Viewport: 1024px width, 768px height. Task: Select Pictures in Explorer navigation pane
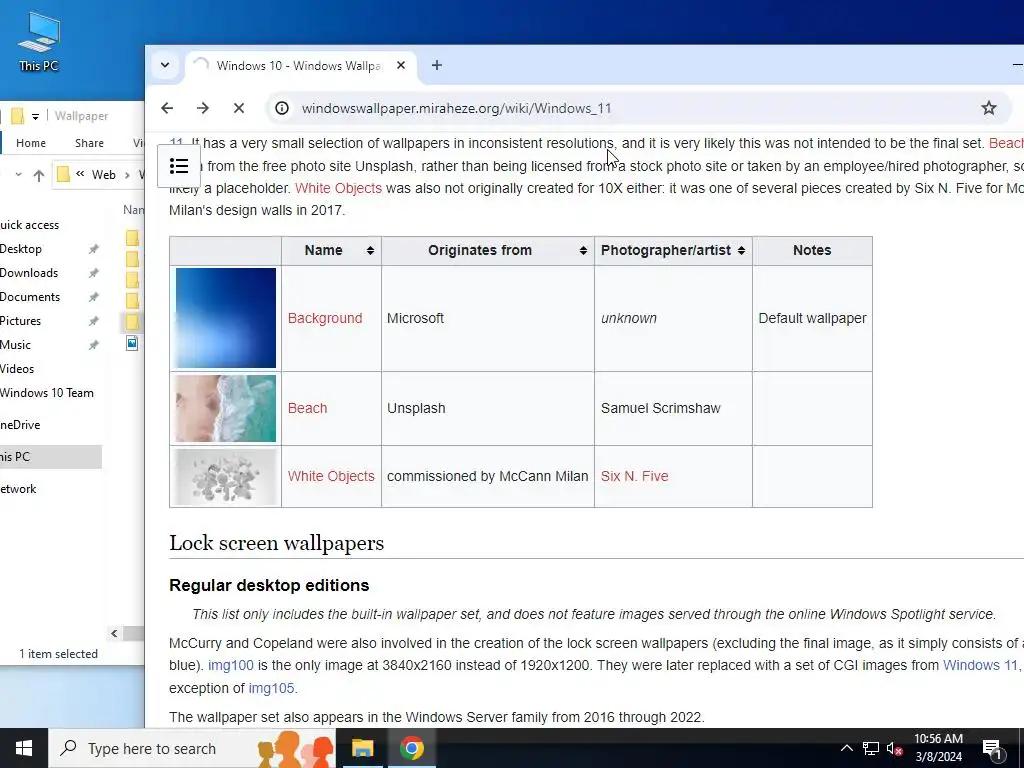20,321
